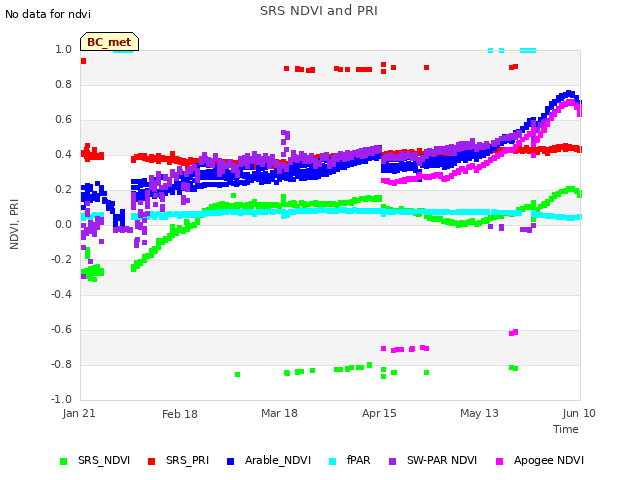Toggle SRS_PRI series in legend
This screenshot has width=640, height=480.
[178, 460]
